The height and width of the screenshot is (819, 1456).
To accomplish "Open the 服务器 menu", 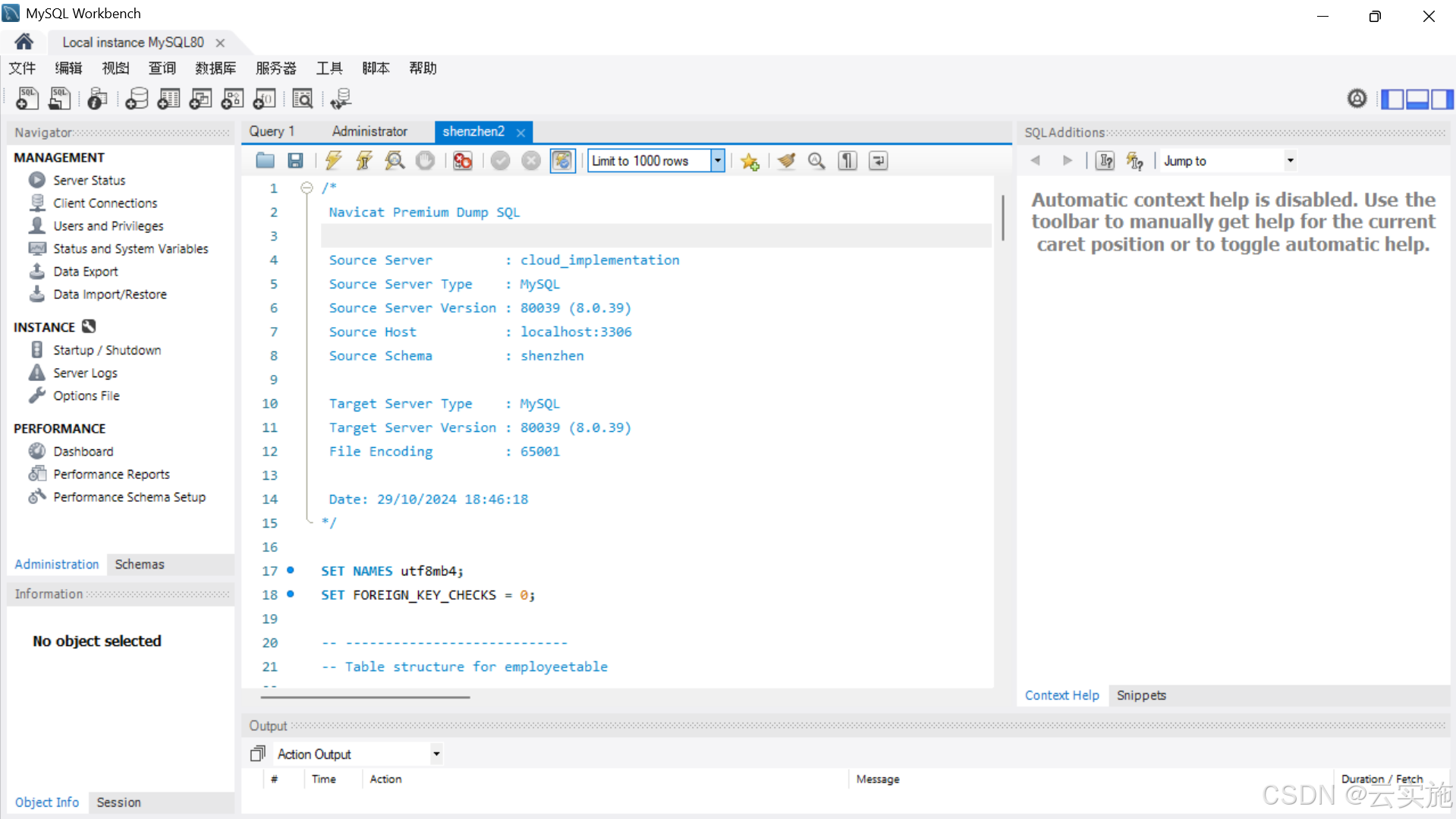I will pyautogui.click(x=276, y=68).
